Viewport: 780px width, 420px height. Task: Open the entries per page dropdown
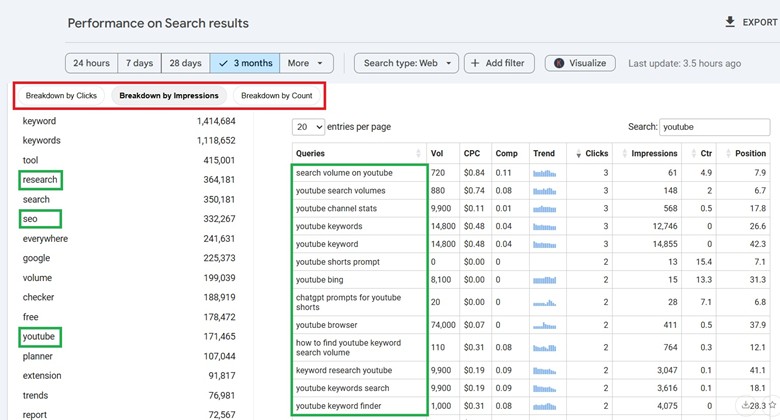pos(309,127)
